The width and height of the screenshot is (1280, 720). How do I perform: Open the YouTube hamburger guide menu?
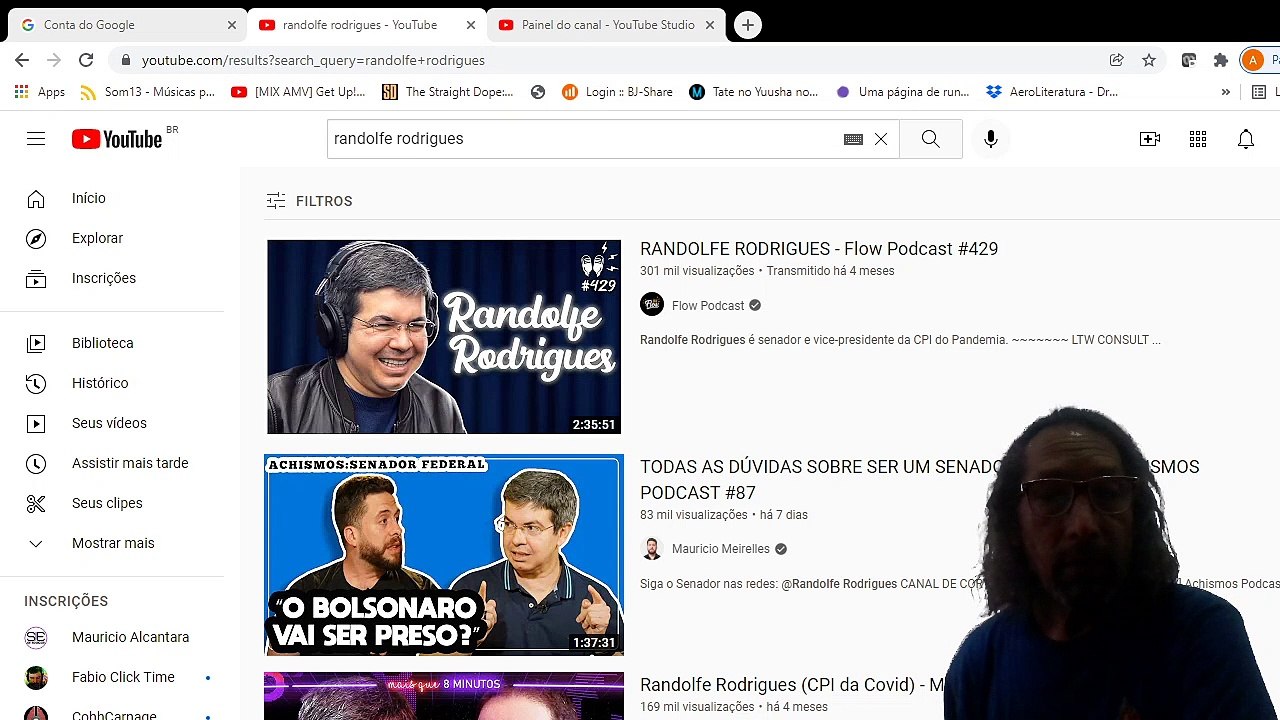(x=36, y=139)
